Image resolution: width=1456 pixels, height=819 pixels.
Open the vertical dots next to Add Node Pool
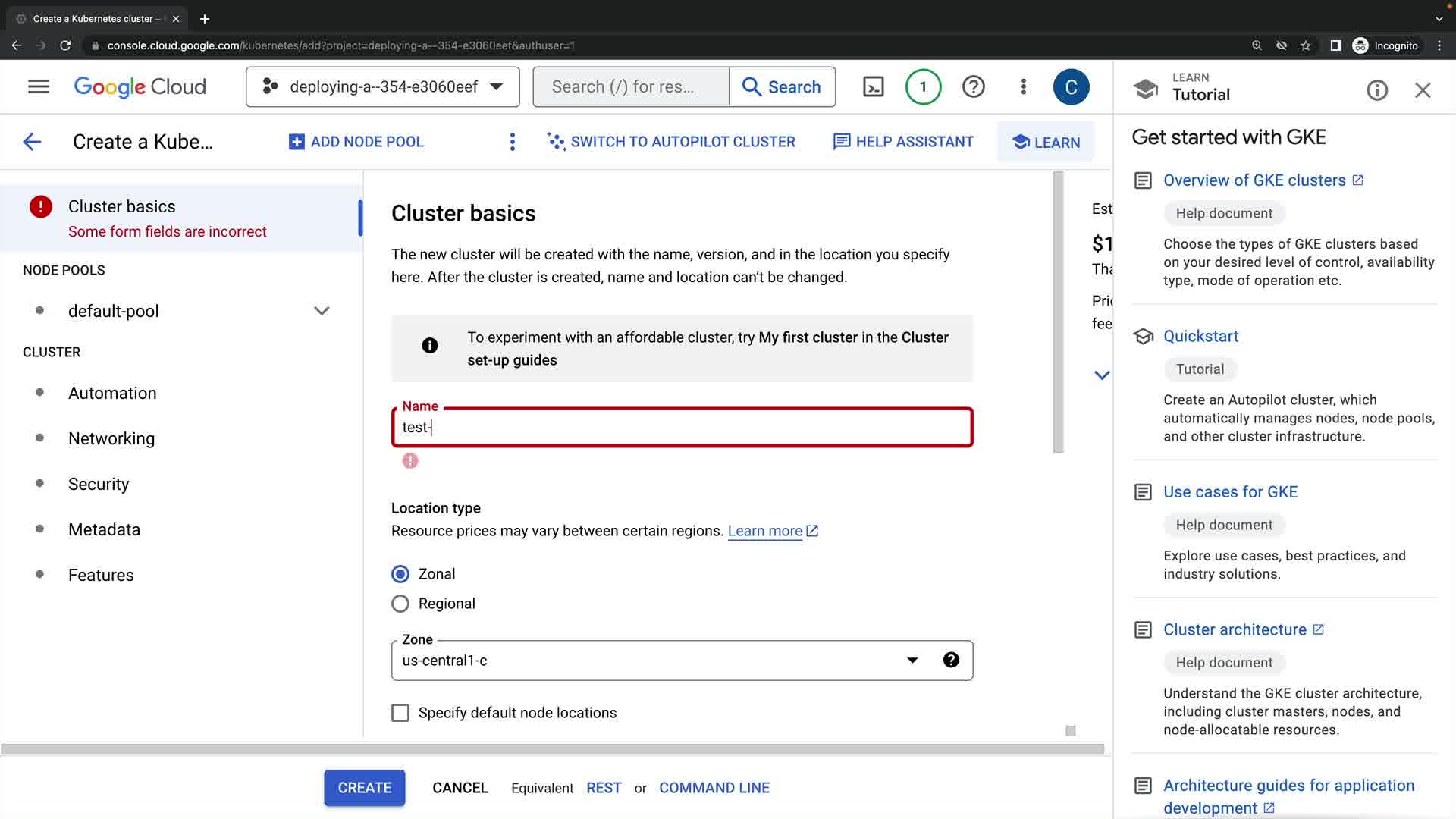513,142
